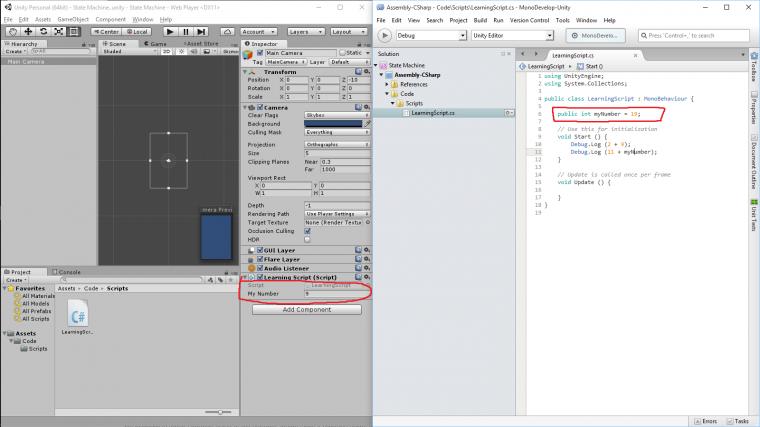The image size is (760, 427).
Task: Open Transform component settings gear
Action: (x=366, y=72)
